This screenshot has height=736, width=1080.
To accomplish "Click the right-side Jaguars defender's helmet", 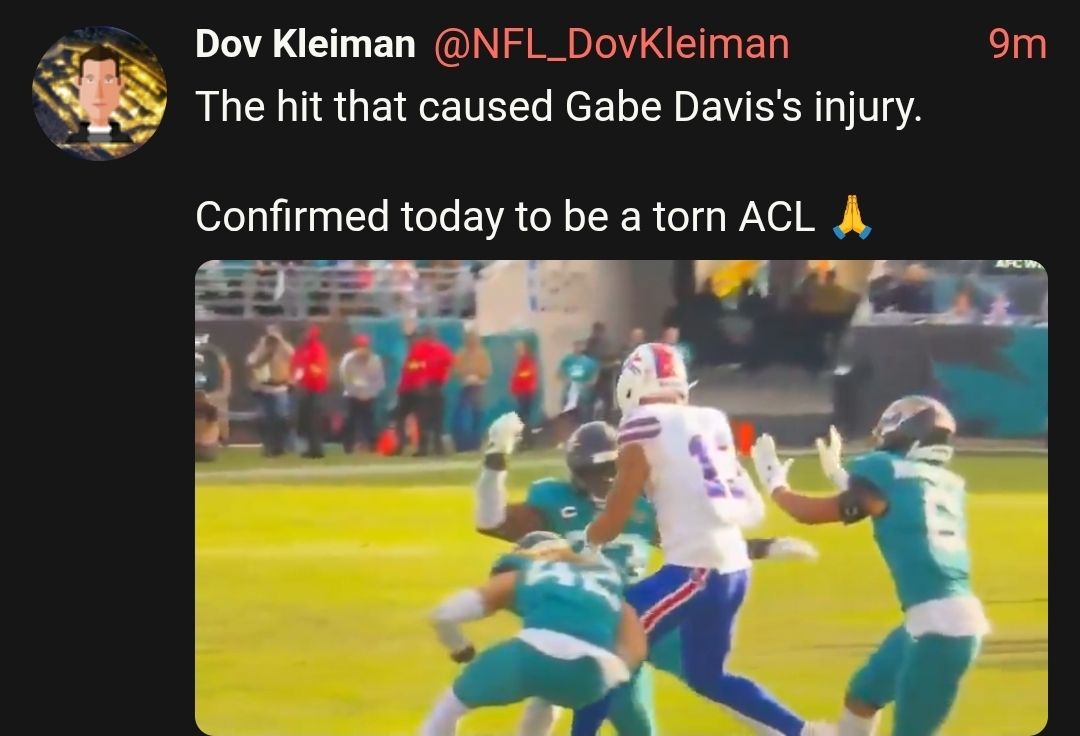I will pos(915,423).
